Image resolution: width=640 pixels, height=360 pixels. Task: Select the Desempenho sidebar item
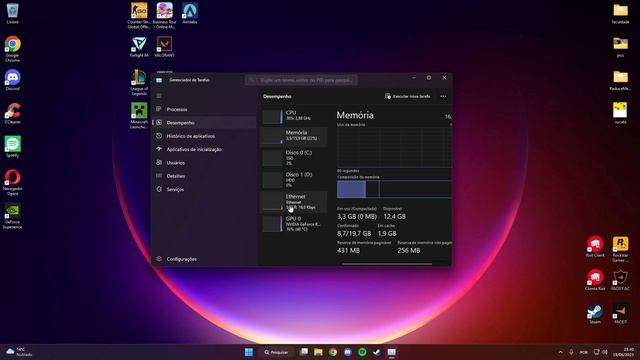pos(204,122)
